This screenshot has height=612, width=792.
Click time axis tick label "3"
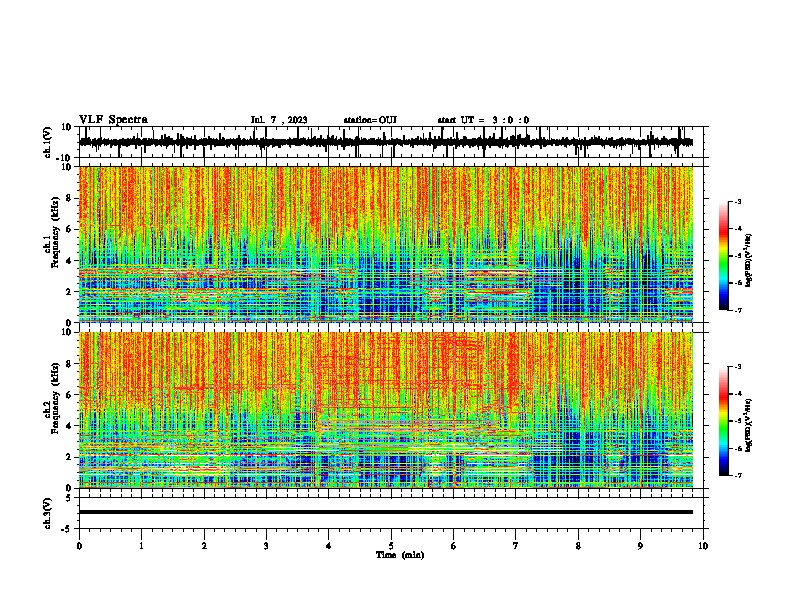coord(266,546)
